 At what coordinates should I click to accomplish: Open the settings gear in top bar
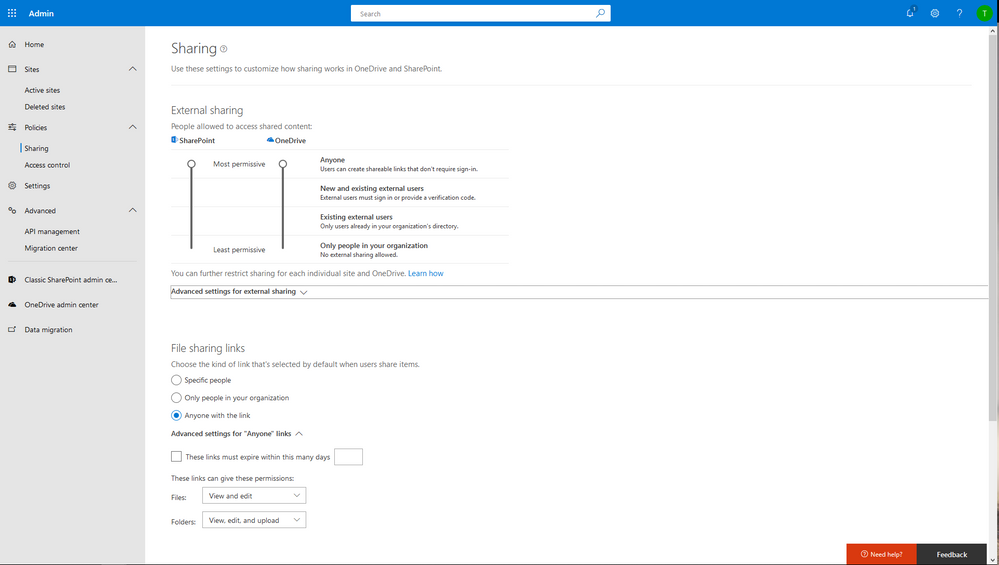[935, 13]
